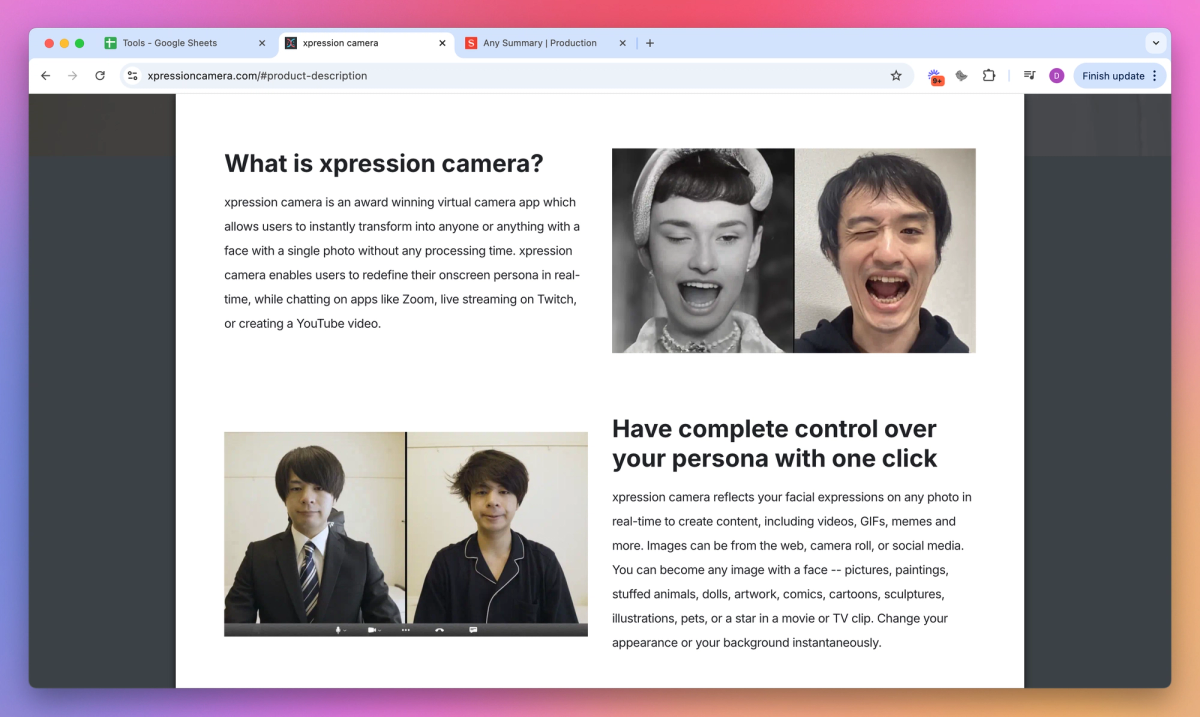Close the xpression camera tab
The width and height of the screenshot is (1200, 717).
point(442,43)
